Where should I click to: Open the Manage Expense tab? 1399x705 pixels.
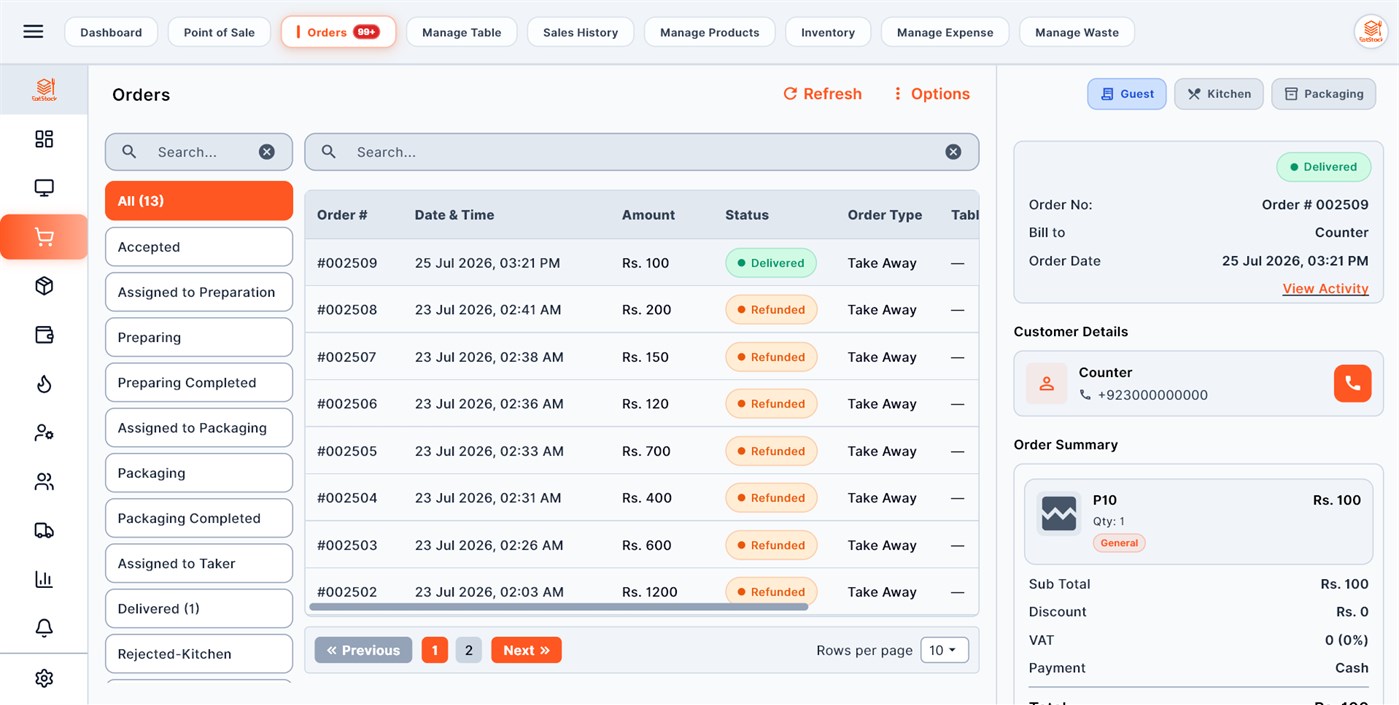click(945, 32)
